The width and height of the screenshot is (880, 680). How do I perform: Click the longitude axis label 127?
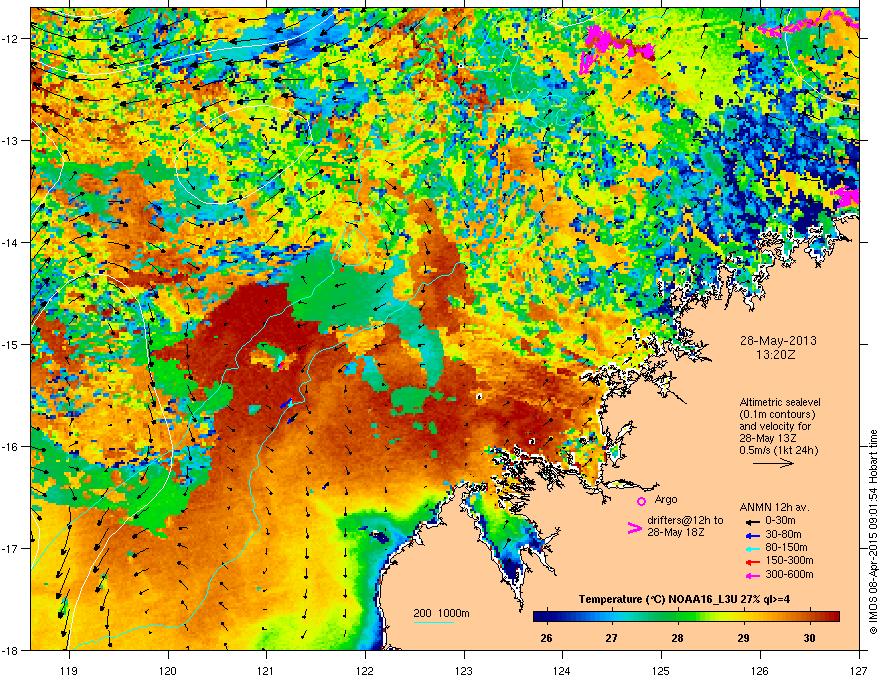(859, 670)
